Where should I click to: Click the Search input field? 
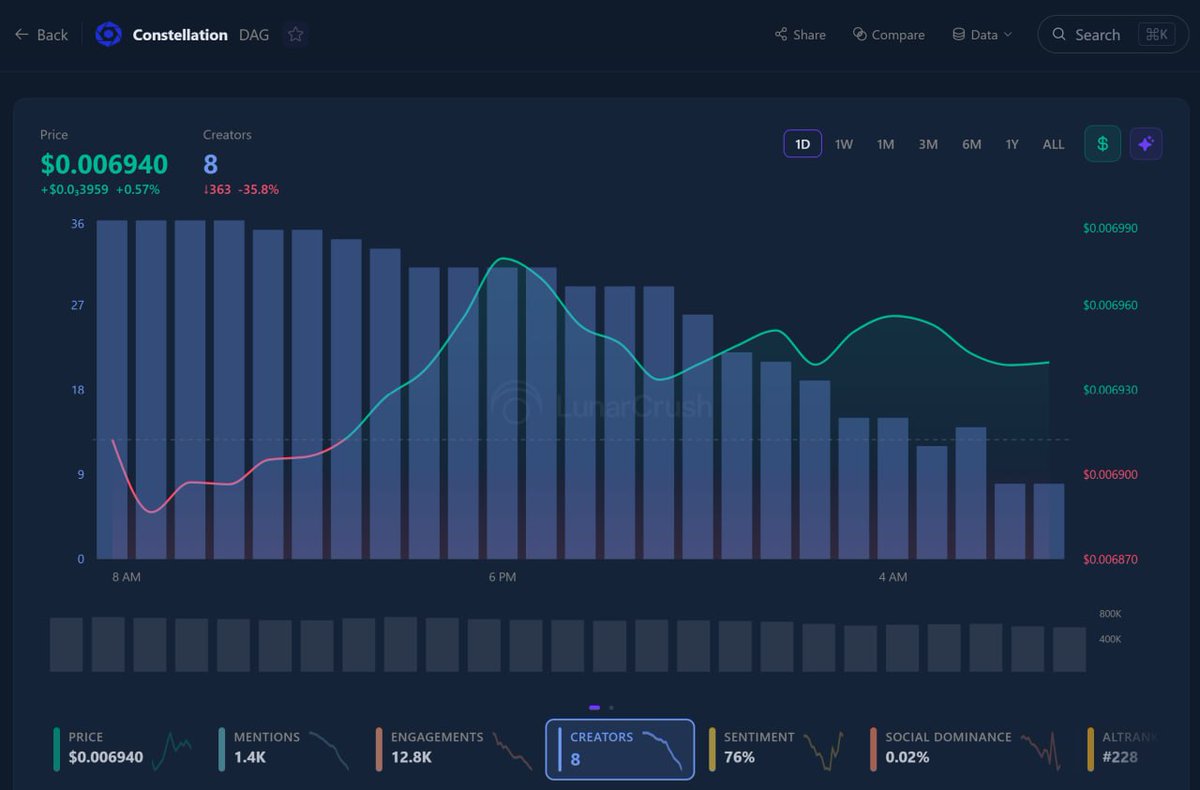point(1113,34)
